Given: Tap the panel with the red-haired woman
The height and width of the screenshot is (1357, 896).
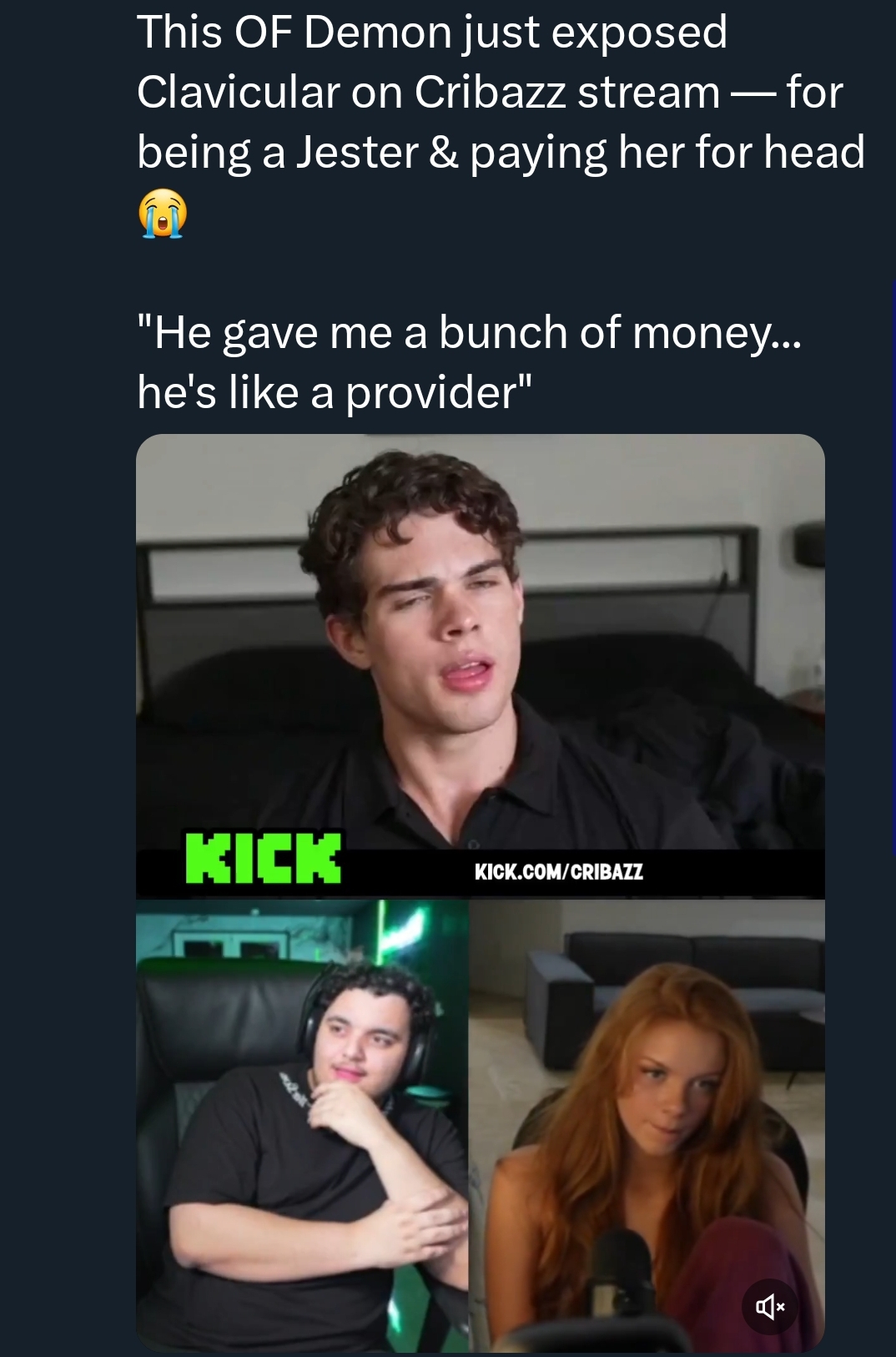Looking at the screenshot, I should pos(647,1126).
